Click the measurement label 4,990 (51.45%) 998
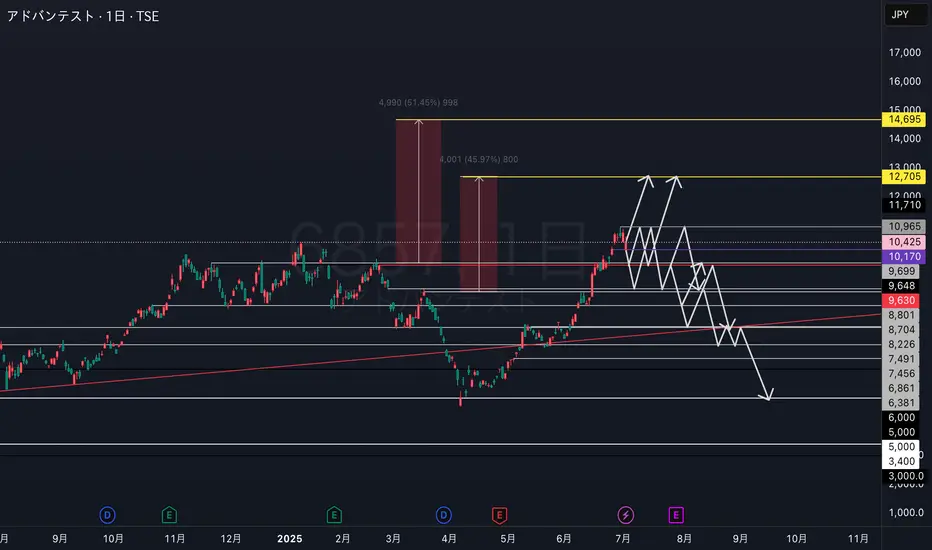Screen dimensions: 932x550 (x=418, y=103)
